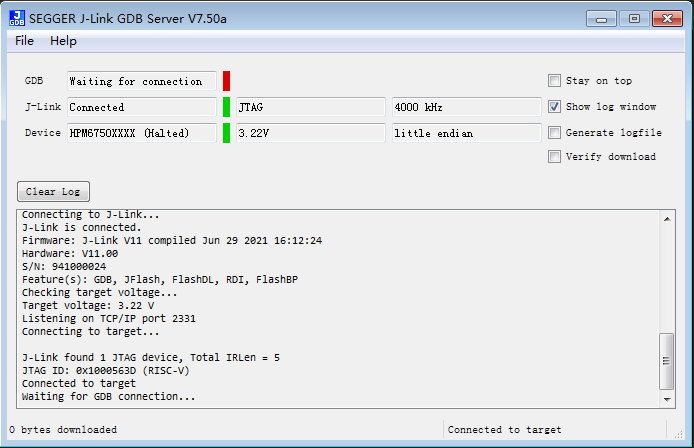Uncheck the Show log window option
694x448 pixels.
click(x=554, y=107)
